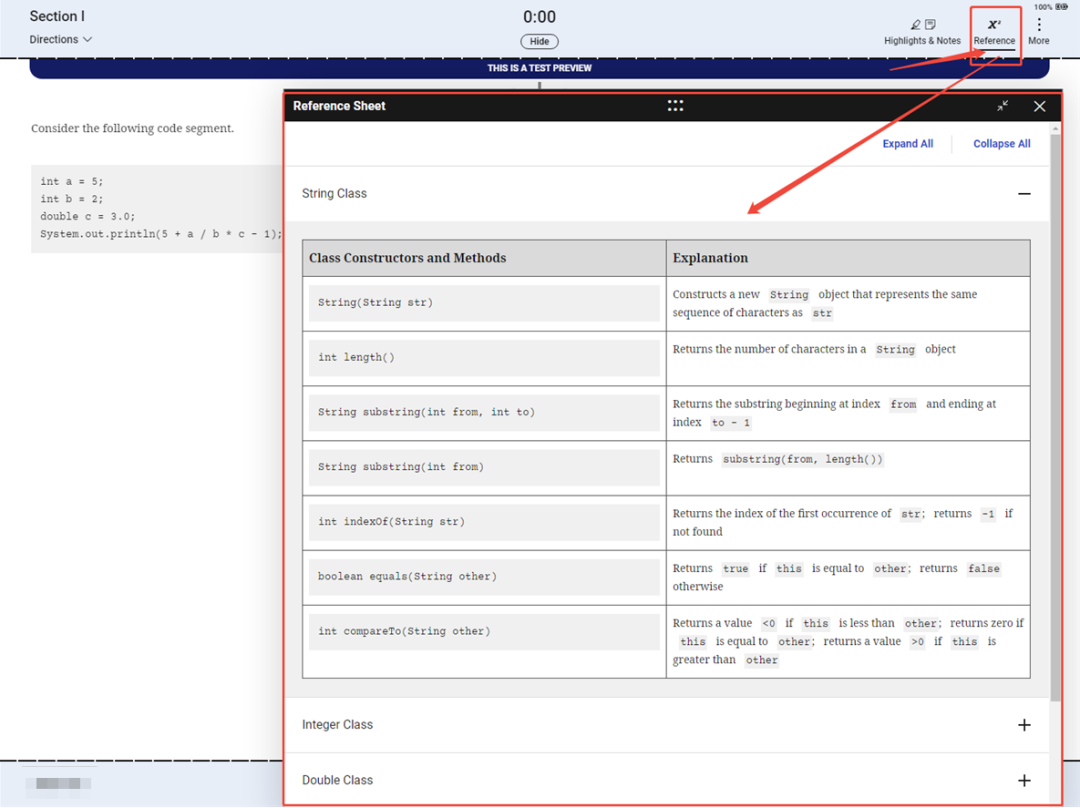This screenshot has width=1080, height=808.
Task: Expand the Double Class section
Action: (1024, 780)
